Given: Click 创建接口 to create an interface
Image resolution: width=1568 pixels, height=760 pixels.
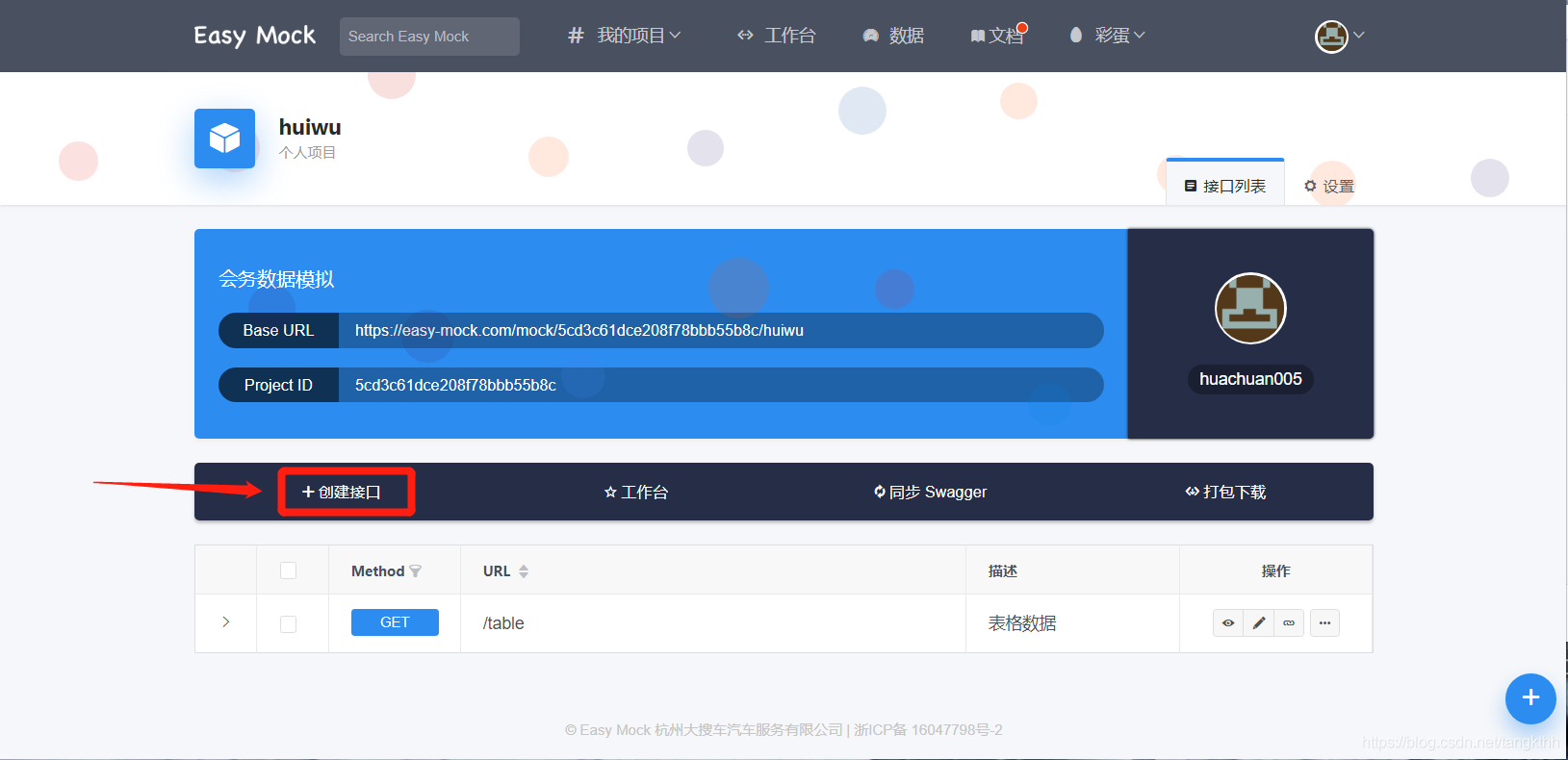Looking at the screenshot, I should point(342,492).
